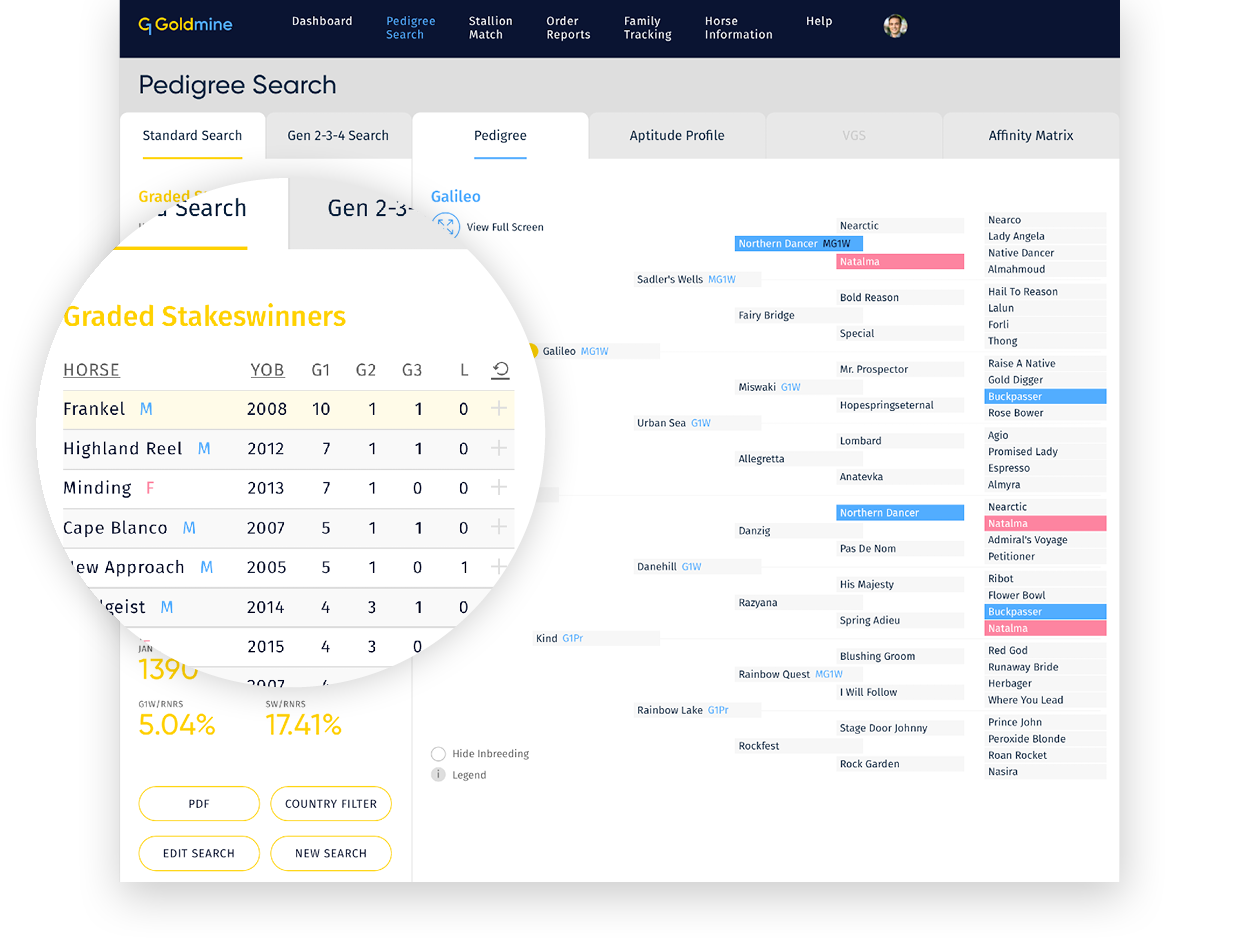This screenshot has height=948, width=1240.
Task: Open the user profile avatar
Action: pyautogui.click(x=895, y=26)
